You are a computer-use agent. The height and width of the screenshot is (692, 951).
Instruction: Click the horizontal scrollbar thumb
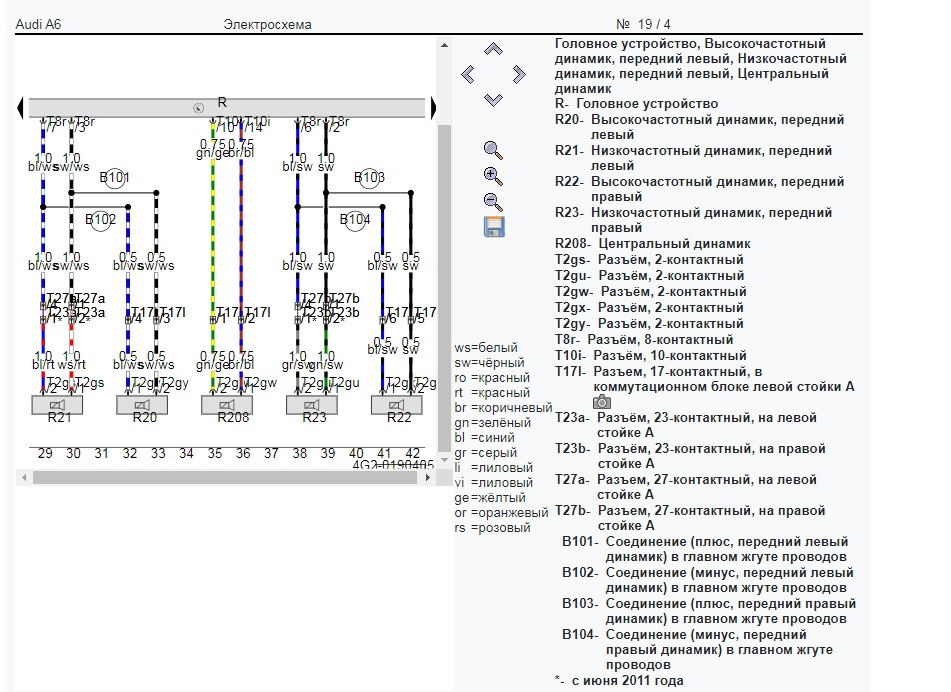pos(225,478)
